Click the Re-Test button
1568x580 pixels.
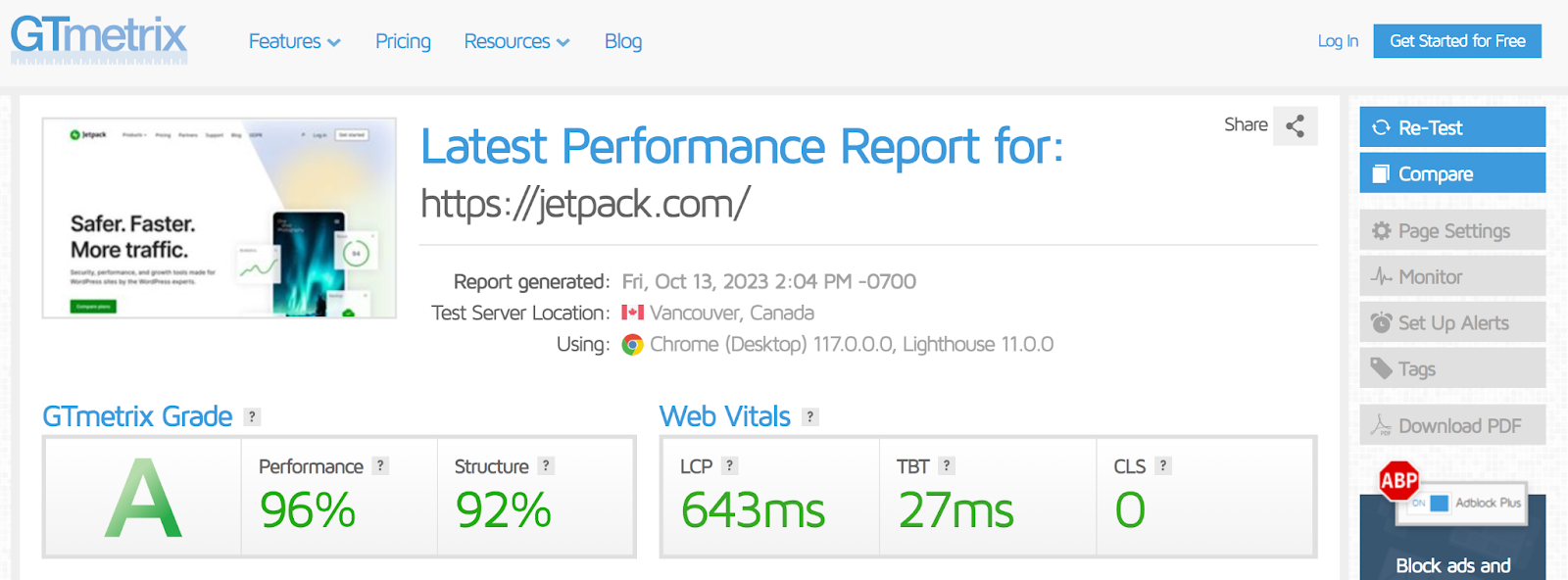pos(1452,127)
